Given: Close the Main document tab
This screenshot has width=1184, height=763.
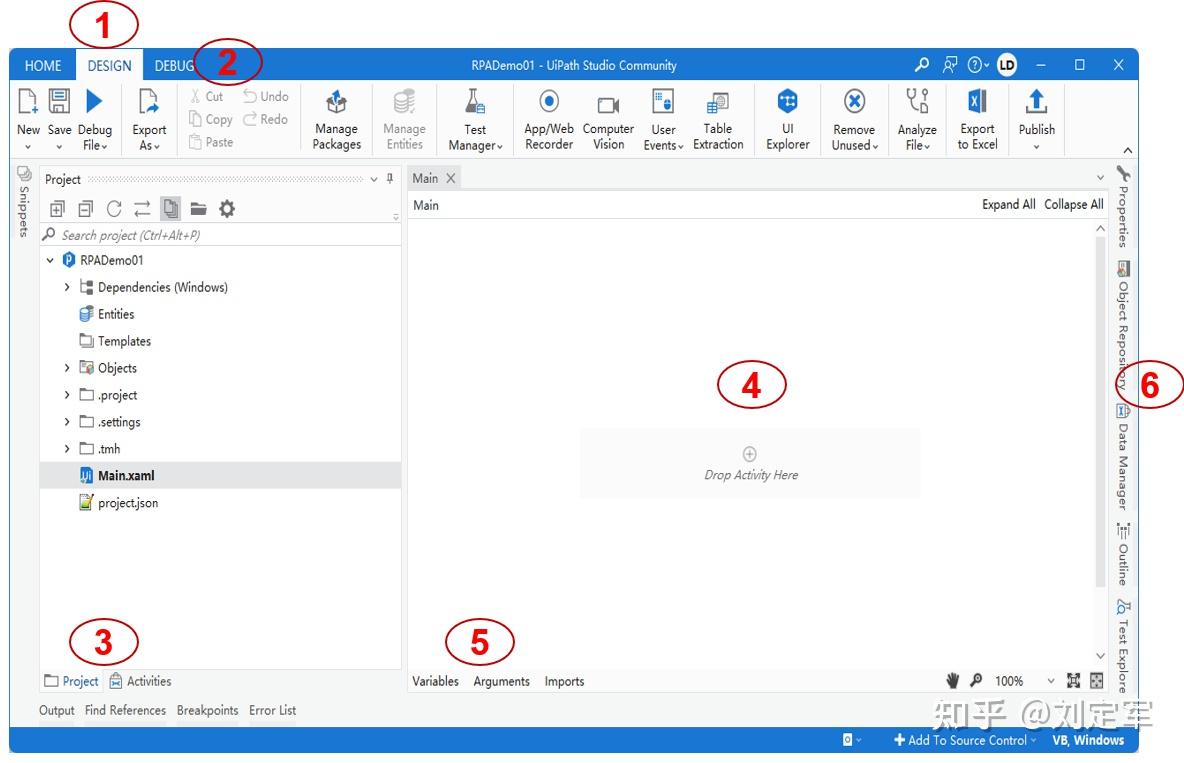Looking at the screenshot, I should pos(451,178).
